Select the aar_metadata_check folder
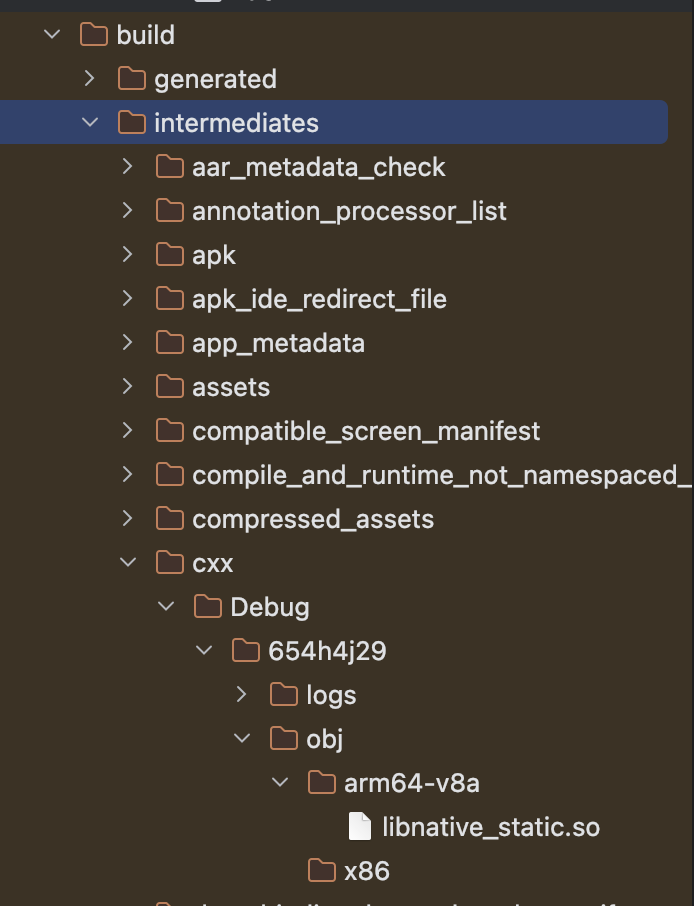 coord(318,167)
